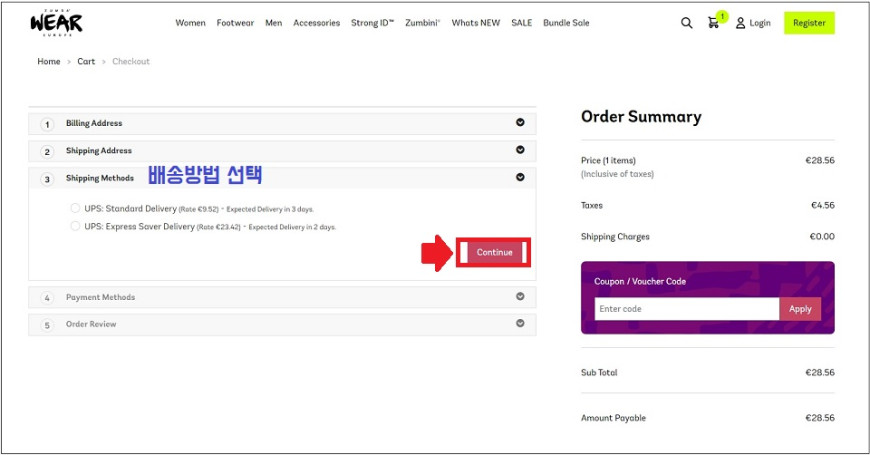
Task: Open the Footwear menu
Action: click(235, 23)
